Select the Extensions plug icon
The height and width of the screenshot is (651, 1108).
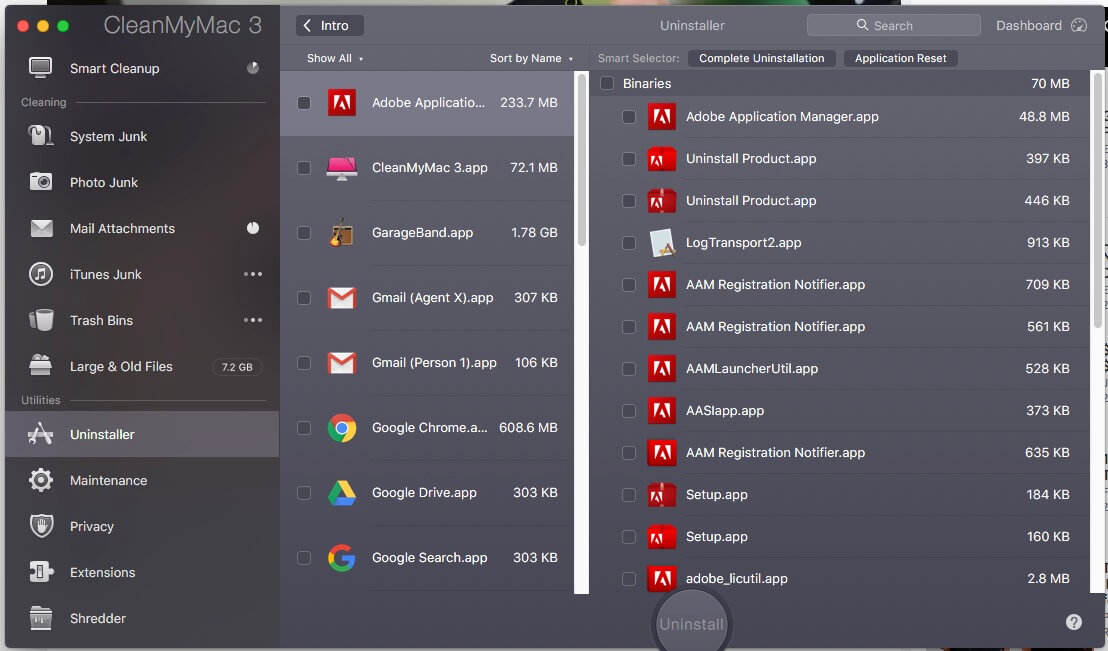pyautogui.click(x=40, y=572)
